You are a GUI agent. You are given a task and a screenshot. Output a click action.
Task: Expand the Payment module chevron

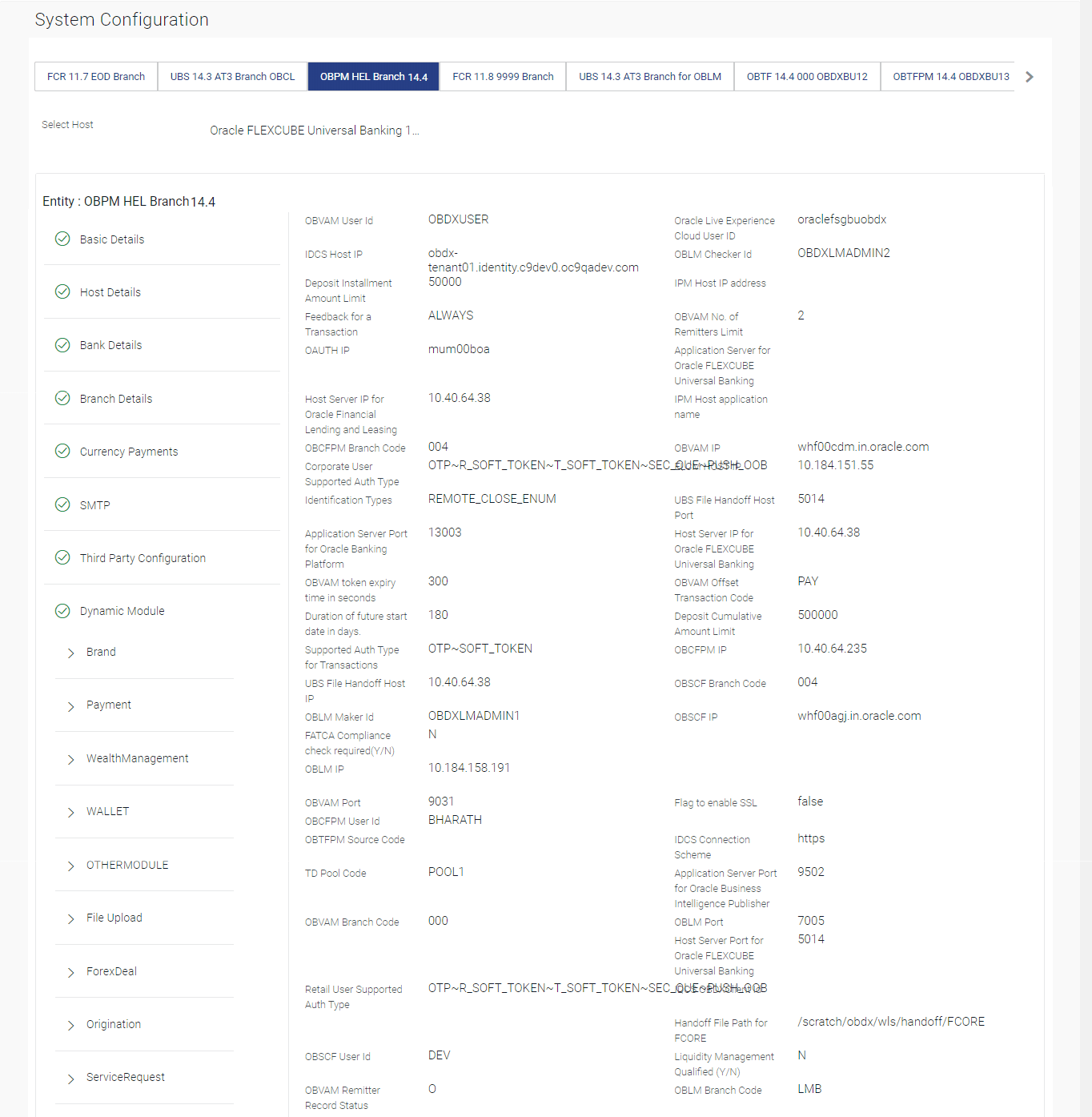click(x=70, y=706)
